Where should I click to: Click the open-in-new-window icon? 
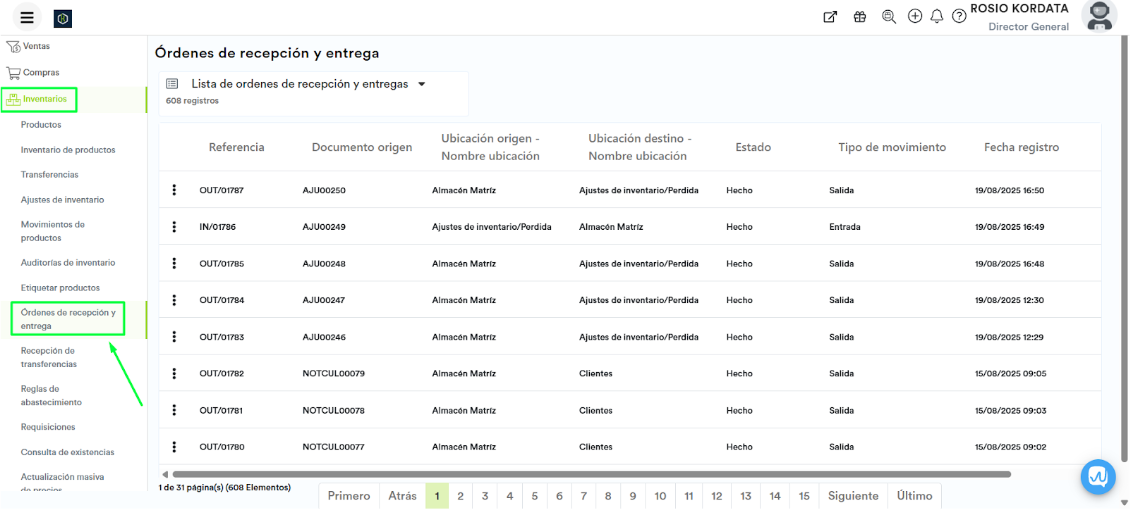(830, 17)
